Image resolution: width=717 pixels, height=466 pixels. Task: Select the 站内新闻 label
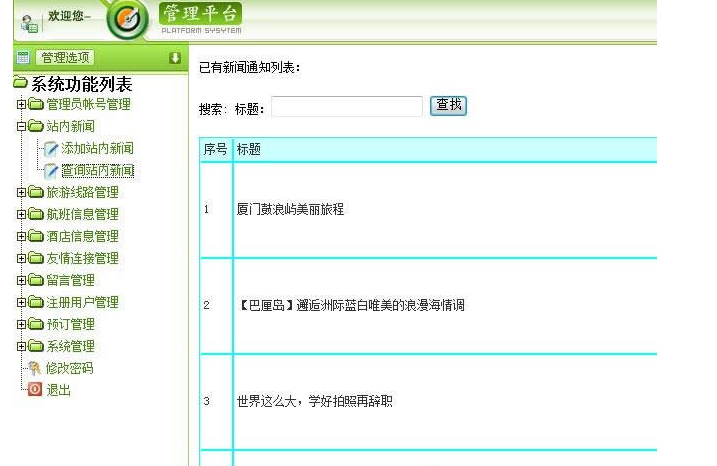point(70,126)
